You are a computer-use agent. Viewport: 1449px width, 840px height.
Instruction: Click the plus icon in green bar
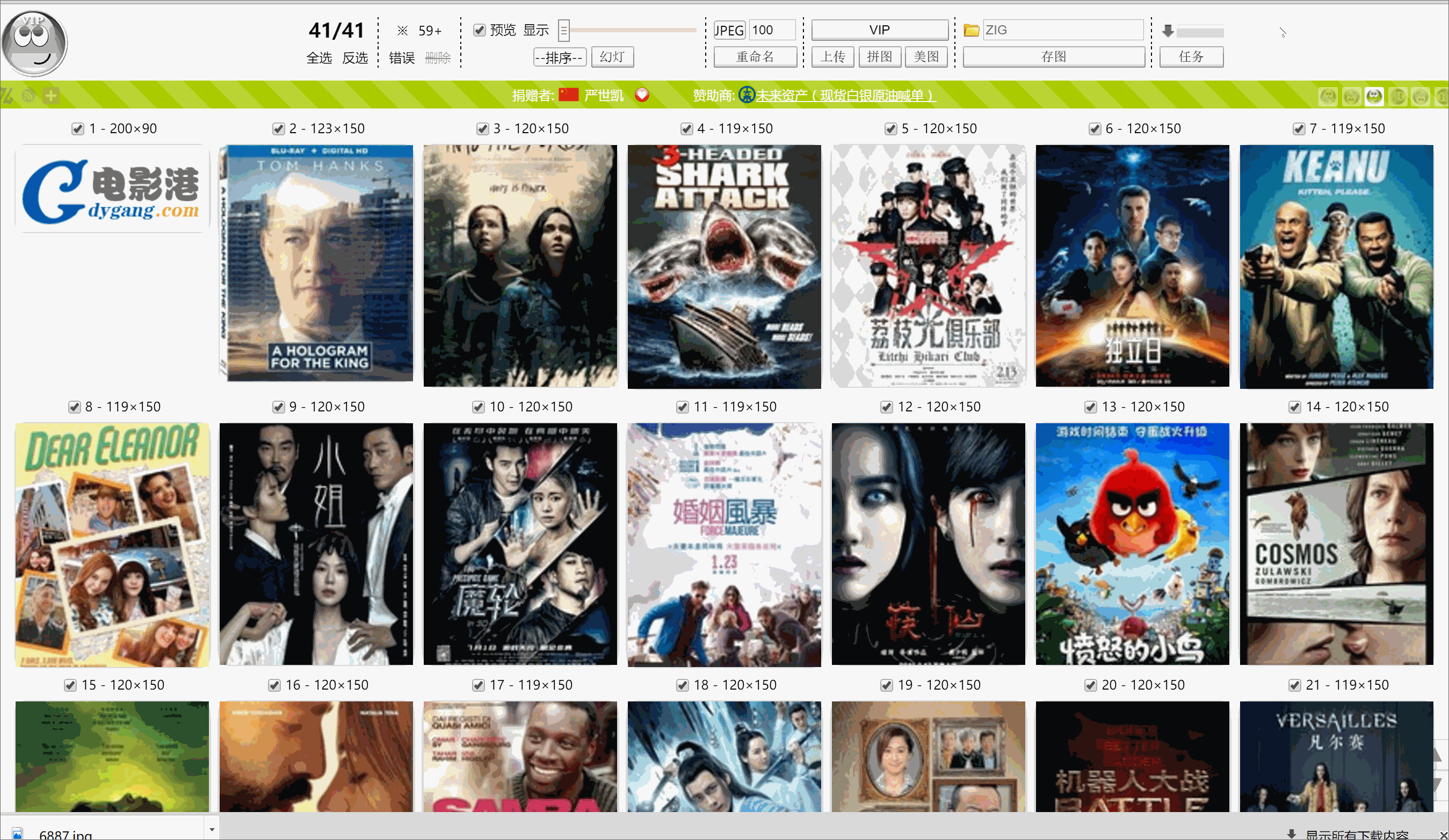(50, 96)
